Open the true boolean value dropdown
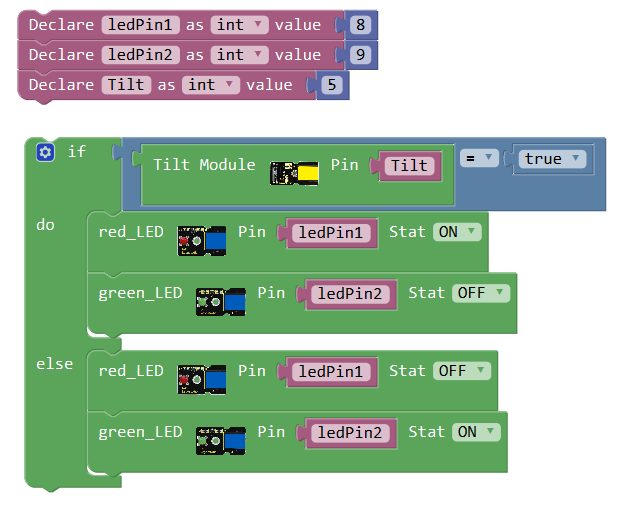627x514 pixels. (x=549, y=159)
